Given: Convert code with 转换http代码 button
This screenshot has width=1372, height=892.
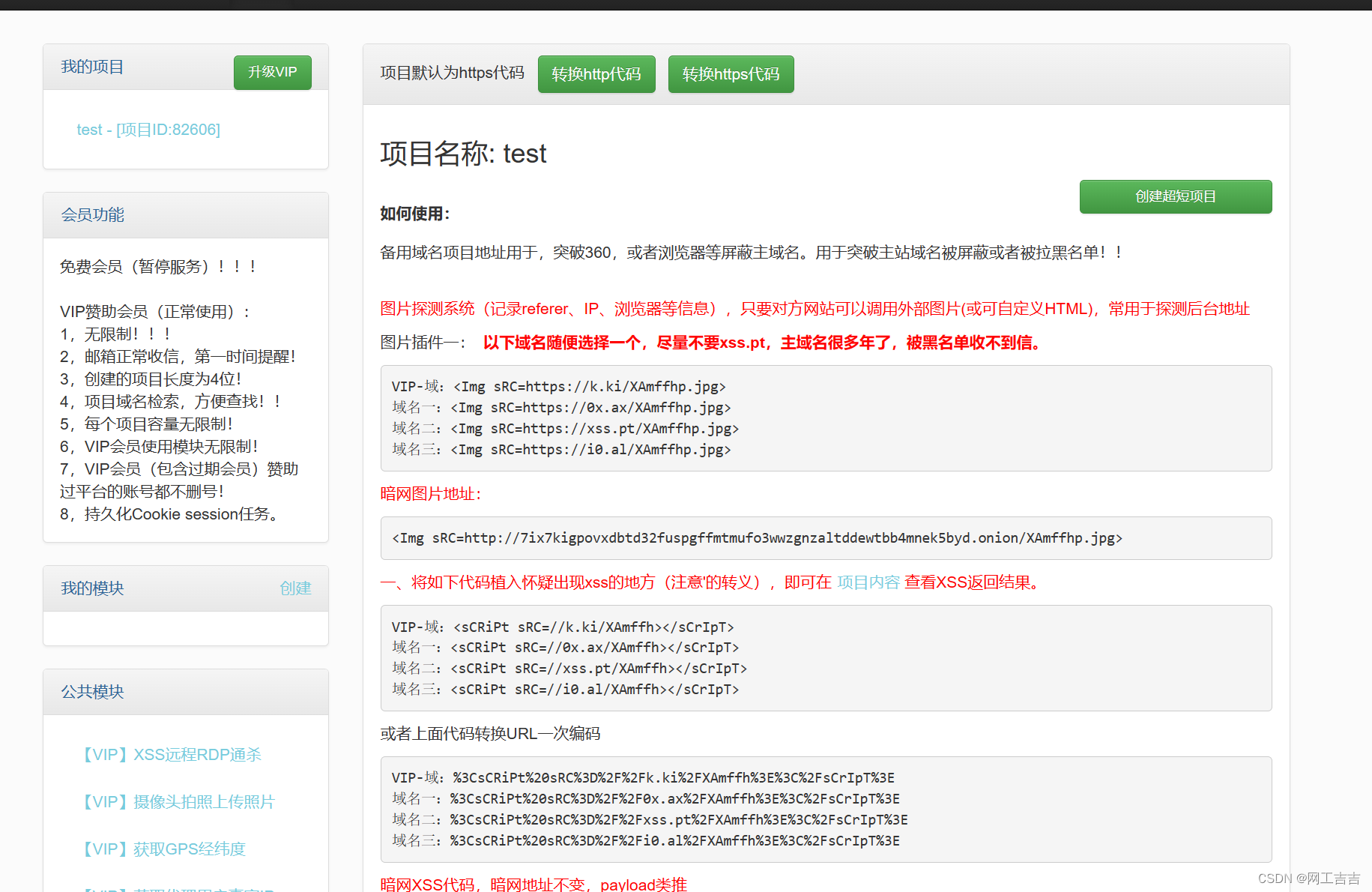Looking at the screenshot, I should (x=596, y=74).
